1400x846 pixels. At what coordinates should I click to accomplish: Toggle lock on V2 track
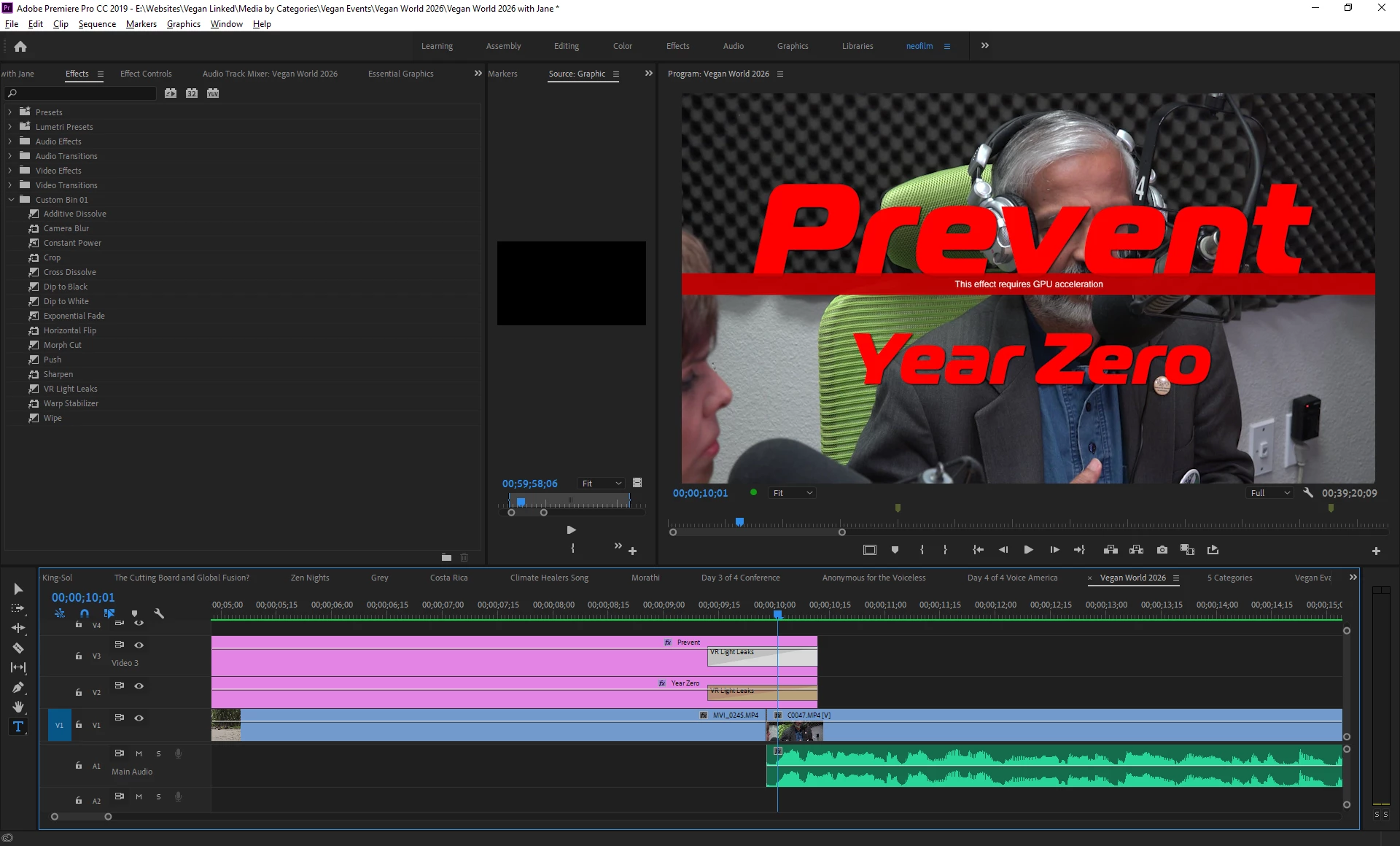coord(79,692)
